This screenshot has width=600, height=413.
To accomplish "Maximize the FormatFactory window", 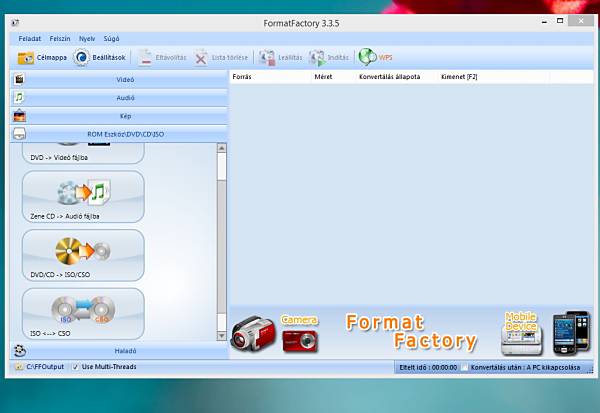I will (560, 21).
